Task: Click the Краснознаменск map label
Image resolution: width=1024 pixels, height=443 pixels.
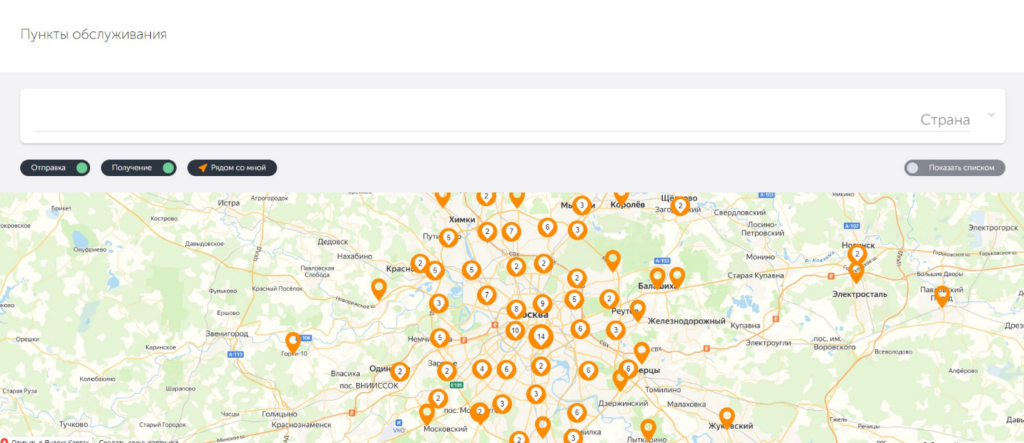Action: pos(301,424)
